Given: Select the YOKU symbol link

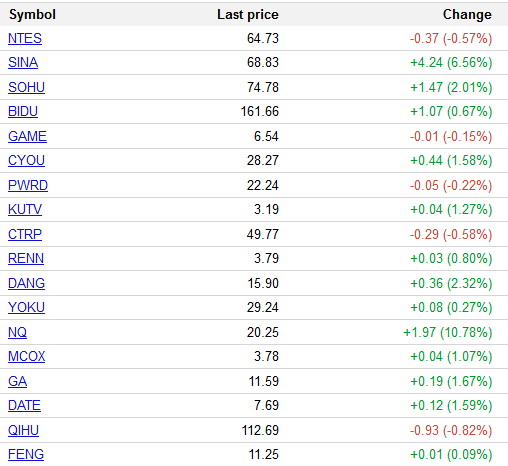Looking at the screenshot, I should [26, 307].
